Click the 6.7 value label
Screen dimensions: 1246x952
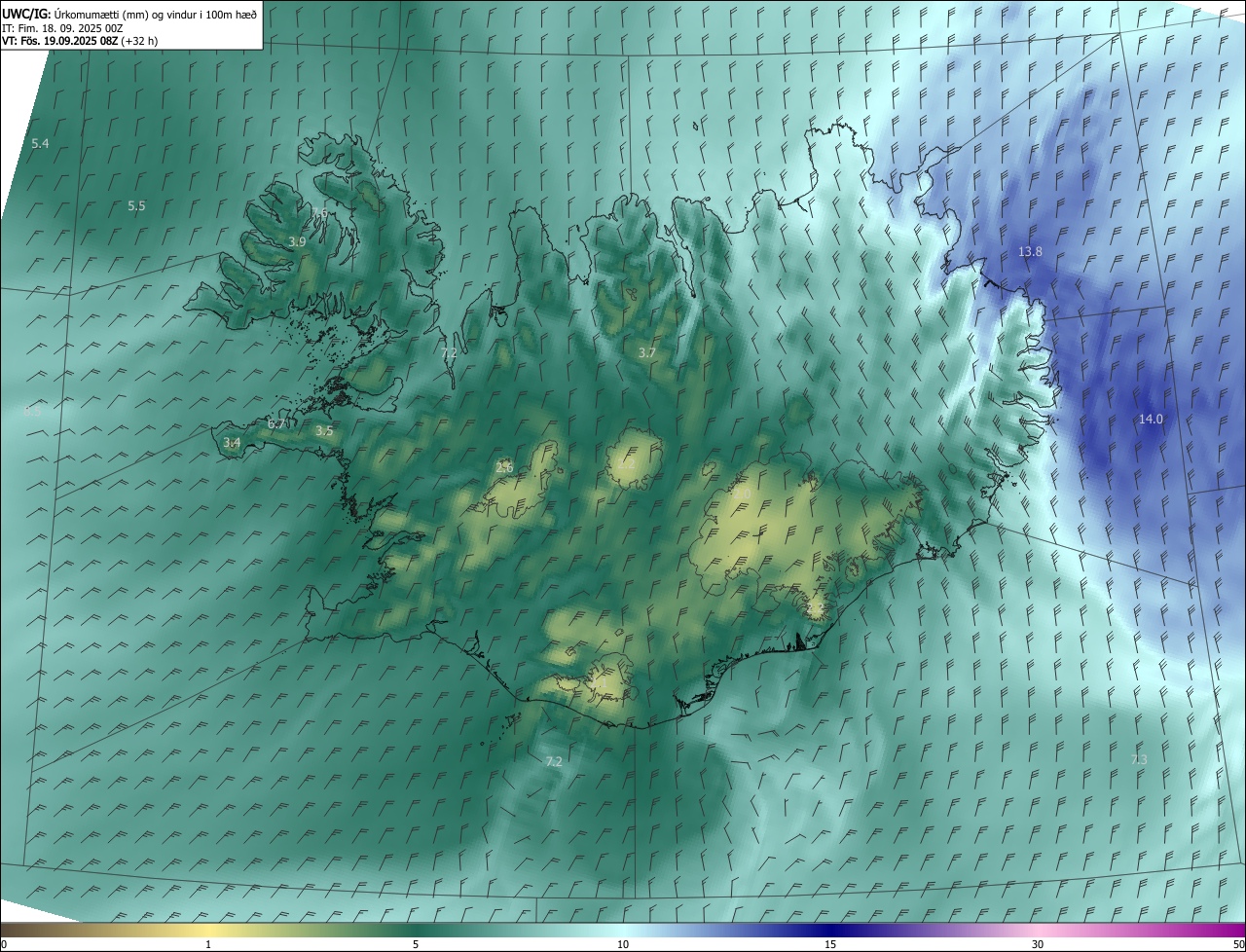tap(276, 423)
